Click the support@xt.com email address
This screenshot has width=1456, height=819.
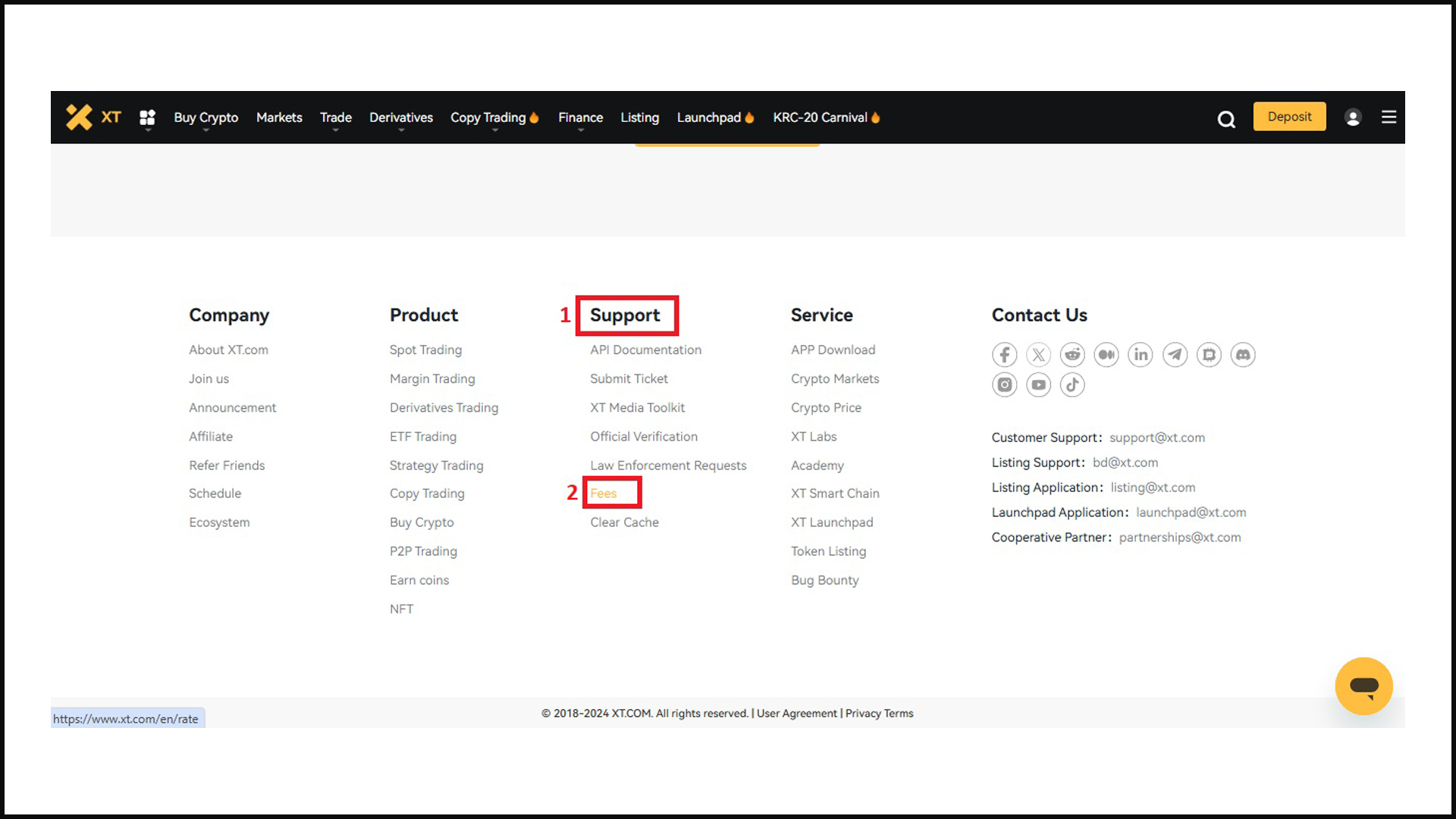pyautogui.click(x=1156, y=438)
